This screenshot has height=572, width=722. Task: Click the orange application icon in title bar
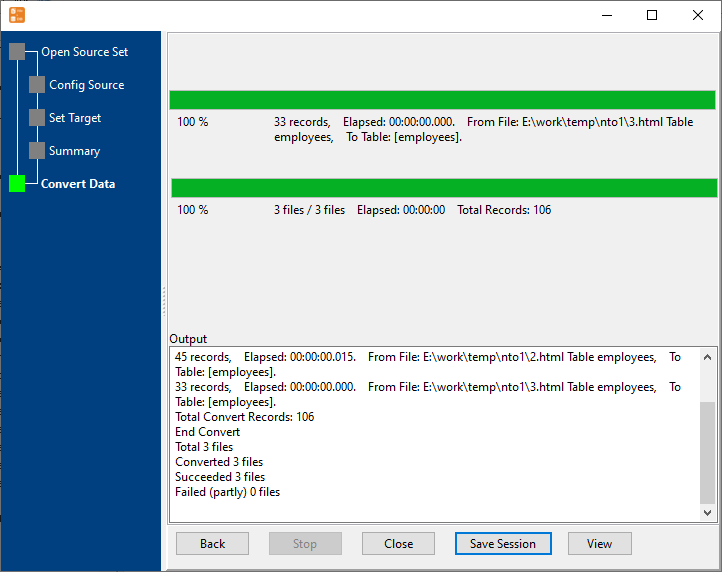[17, 15]
